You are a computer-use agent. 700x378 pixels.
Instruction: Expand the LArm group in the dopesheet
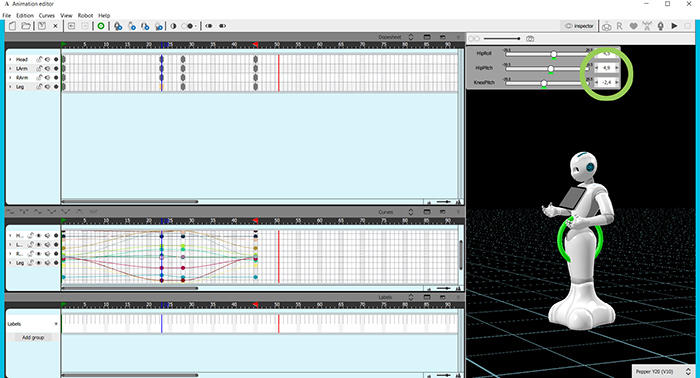(x=10, y=68)
